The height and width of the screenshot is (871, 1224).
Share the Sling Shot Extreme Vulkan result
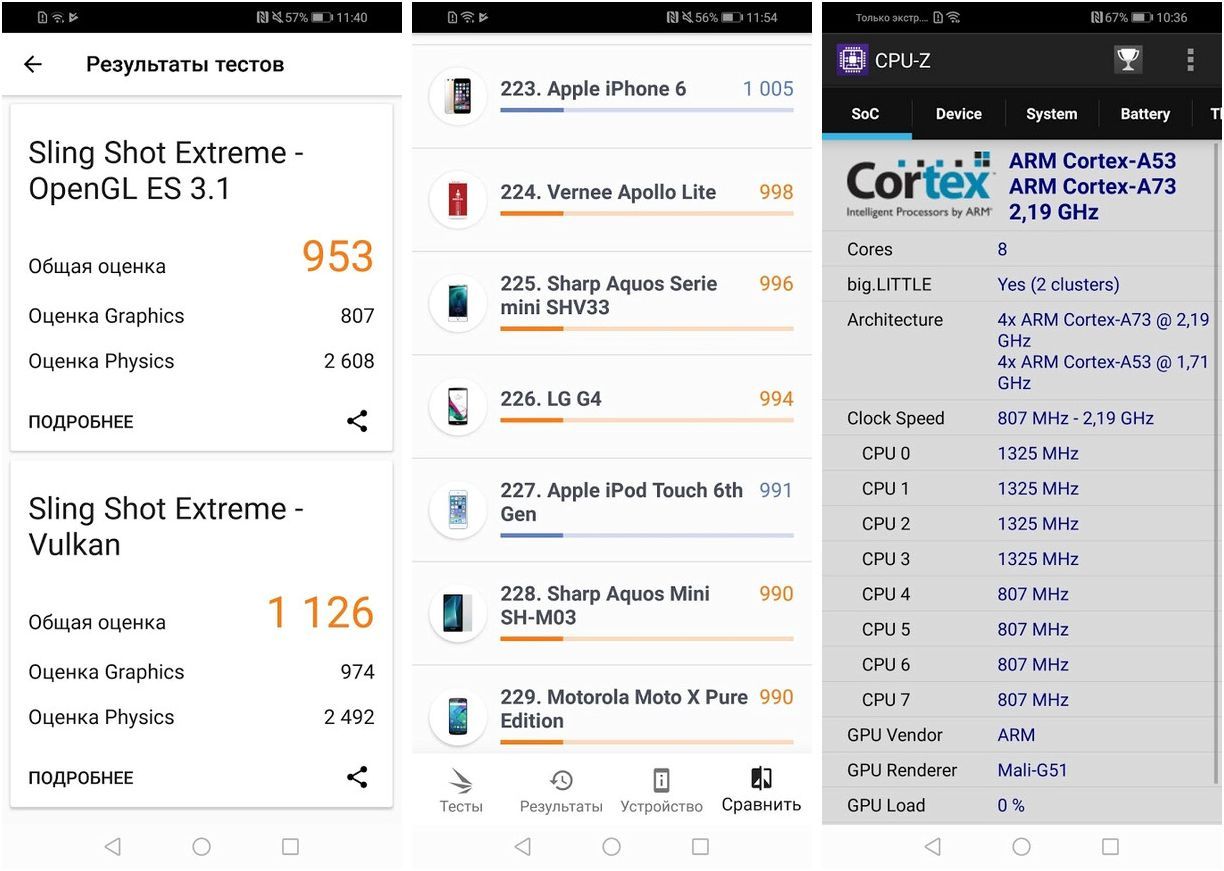(357, 777)
